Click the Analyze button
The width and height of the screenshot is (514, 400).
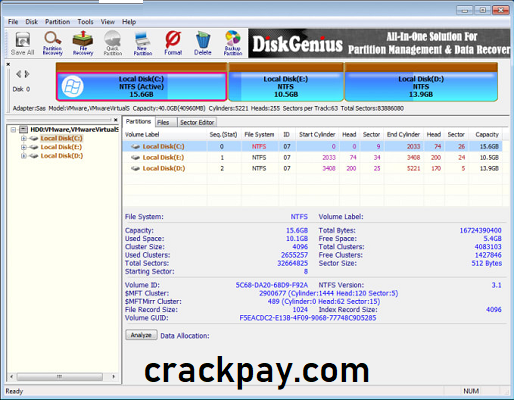point(141,335)
